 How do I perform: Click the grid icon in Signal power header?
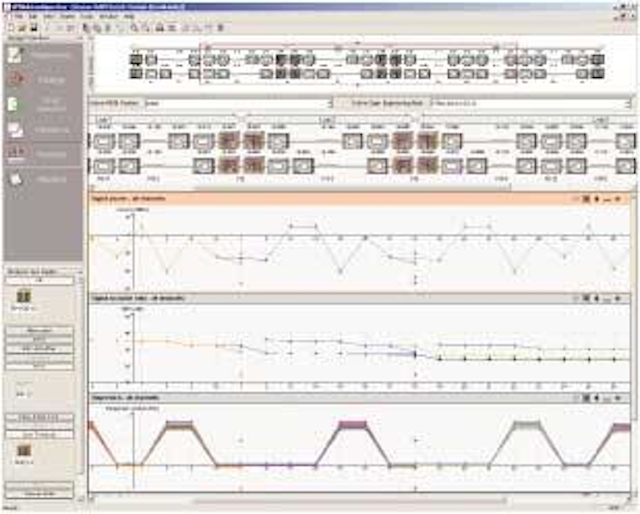(586, 199)
